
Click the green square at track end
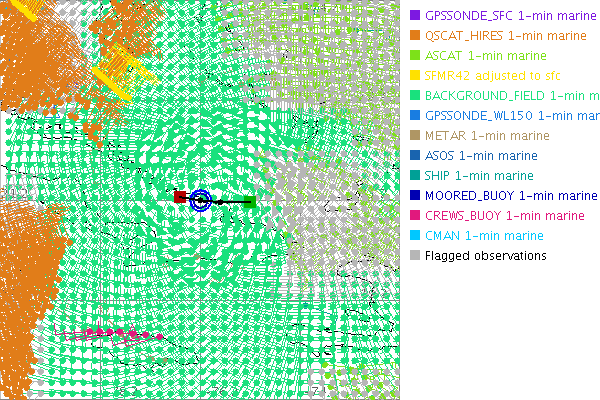click(x=249, y=202)
